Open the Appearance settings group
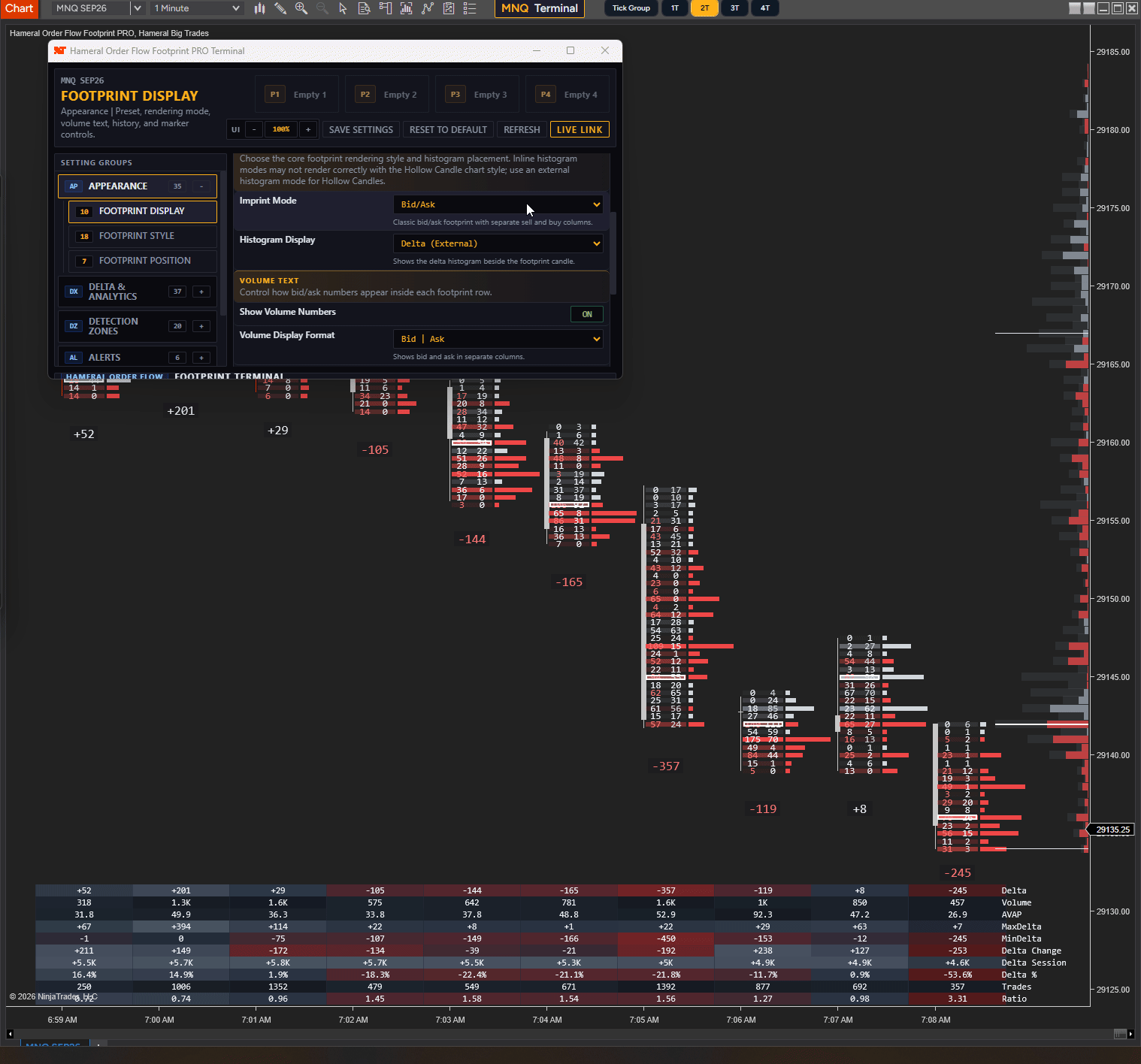The image size is (1141, 1064). pyautogui.click(x=138, y=186)
